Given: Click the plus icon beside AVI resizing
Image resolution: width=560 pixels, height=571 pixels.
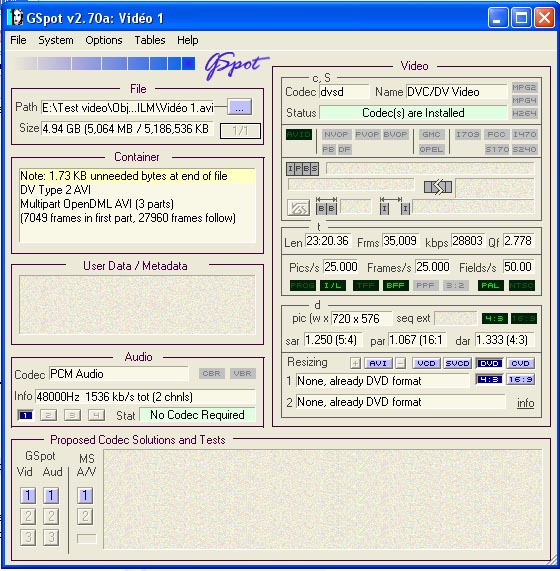Looking at the screenshot, I should pos(355,363).
